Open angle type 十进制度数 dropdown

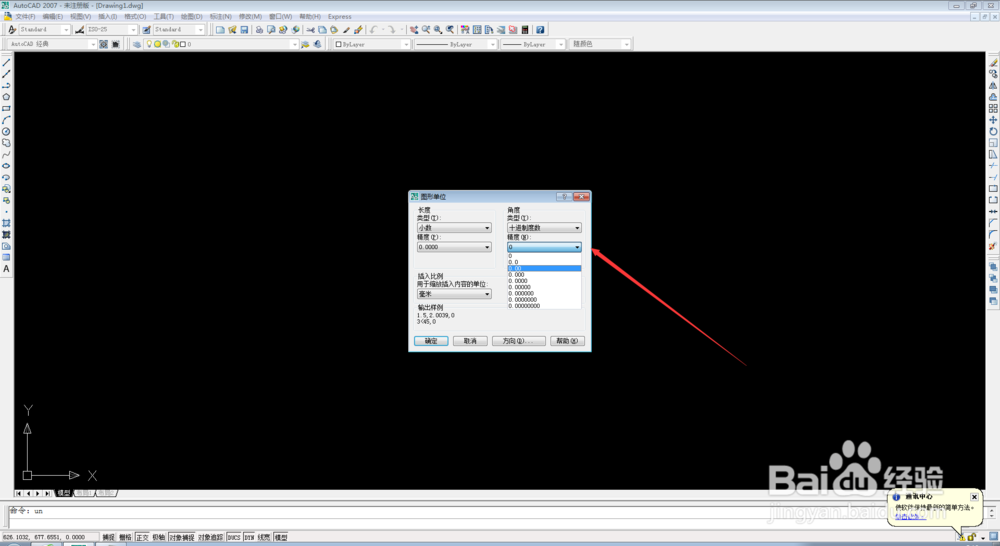tap(544, 228)
